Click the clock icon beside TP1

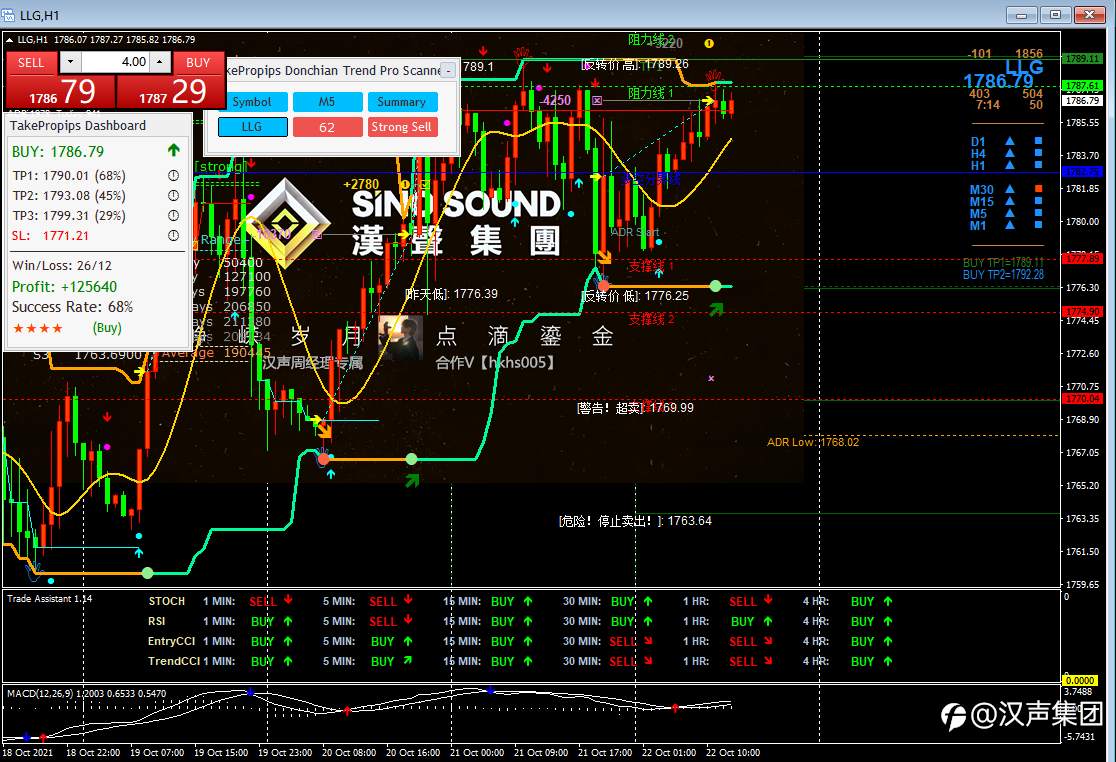click(173, 175)
